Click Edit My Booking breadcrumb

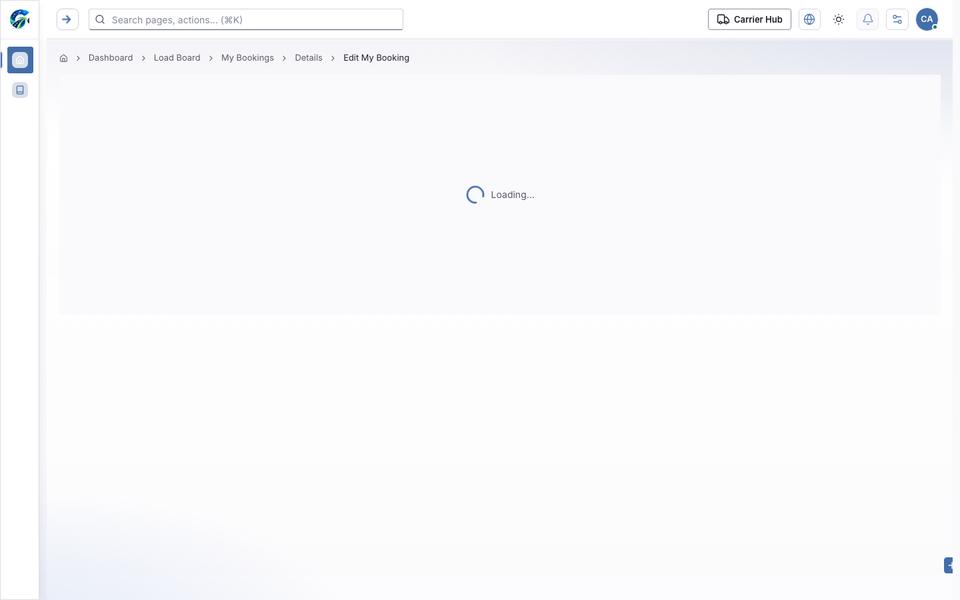(376, 58)
